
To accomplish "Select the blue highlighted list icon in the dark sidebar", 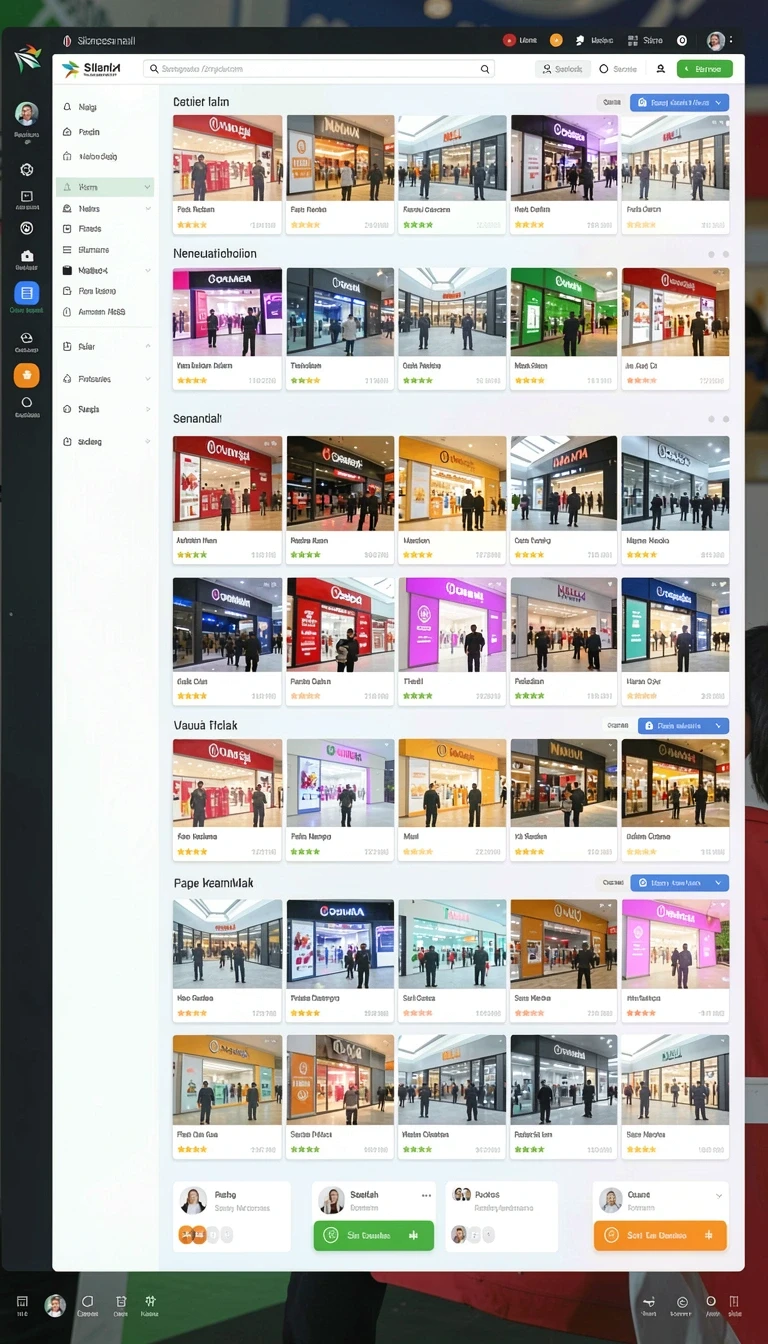I will pos(27,293).
